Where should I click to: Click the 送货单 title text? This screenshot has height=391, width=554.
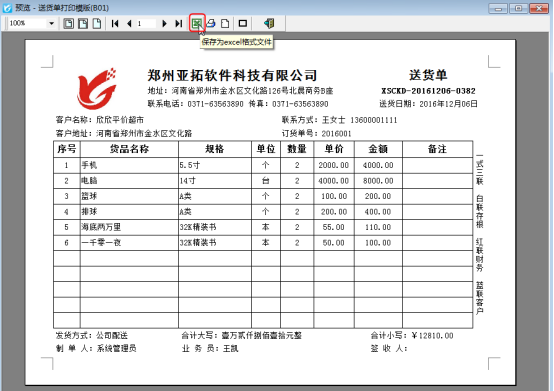[428, 75]
